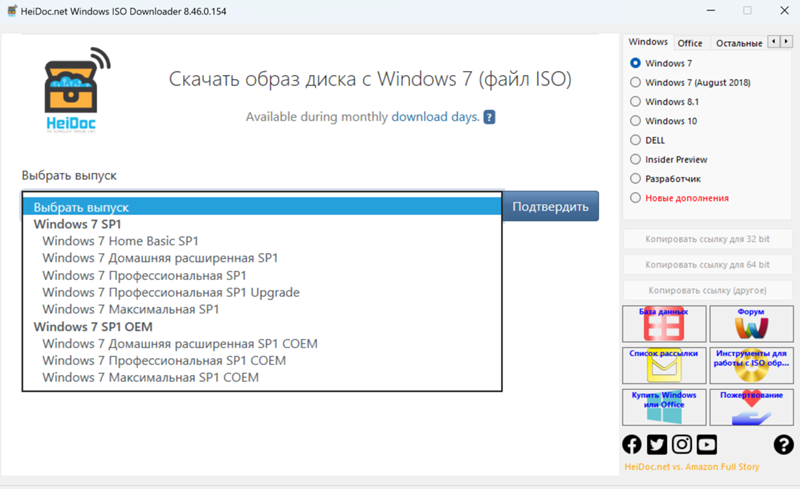Open the Instagram icon link
The image size is (800, 489).
pyautogui.click(x=682, y=444)
